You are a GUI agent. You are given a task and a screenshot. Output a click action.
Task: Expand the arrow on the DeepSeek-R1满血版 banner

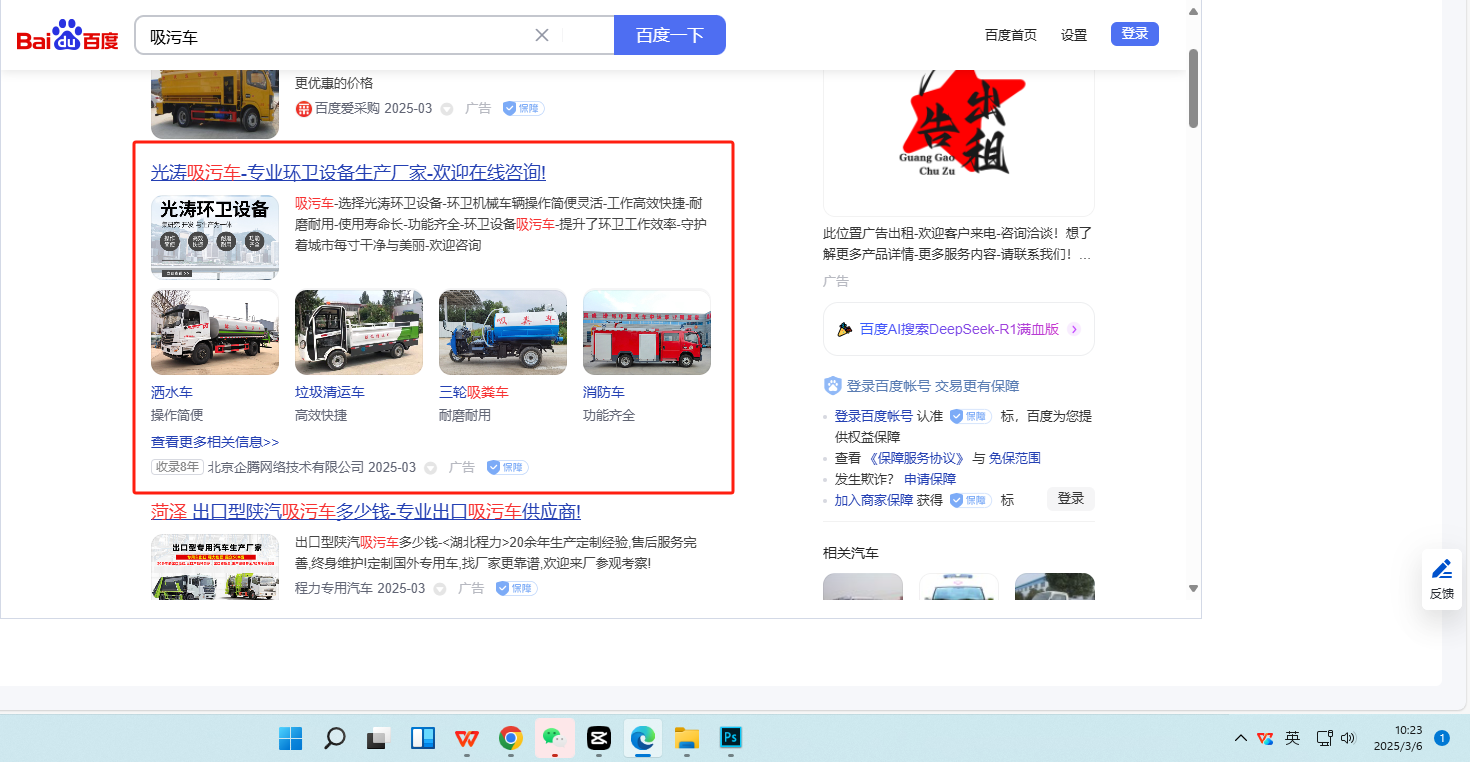(1074, 329)
